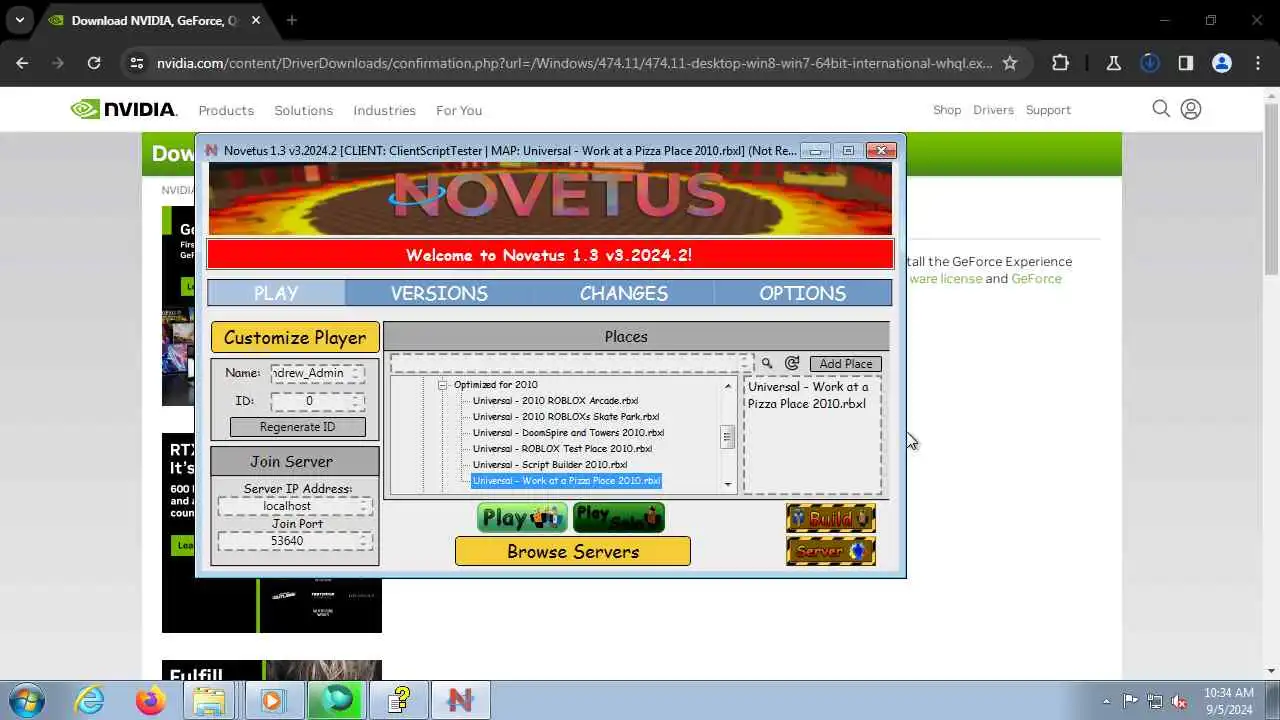Click the Novetus taskbar icon

[x=460, y=699]
